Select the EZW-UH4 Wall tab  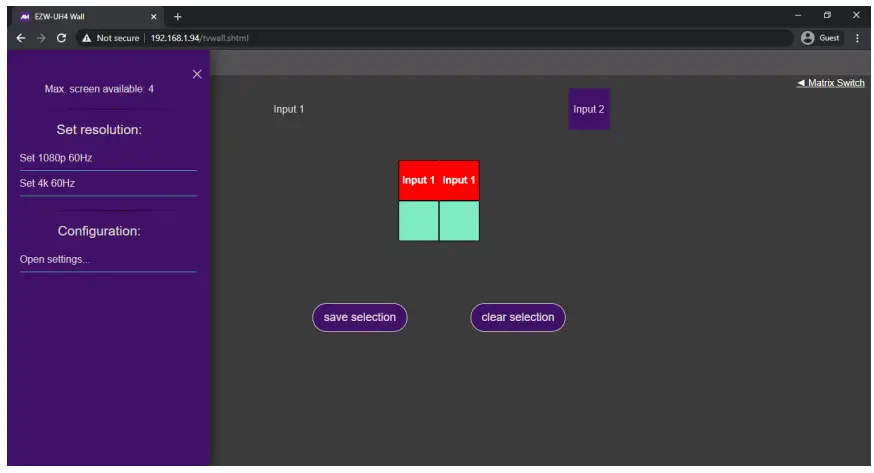click(88, 17)
